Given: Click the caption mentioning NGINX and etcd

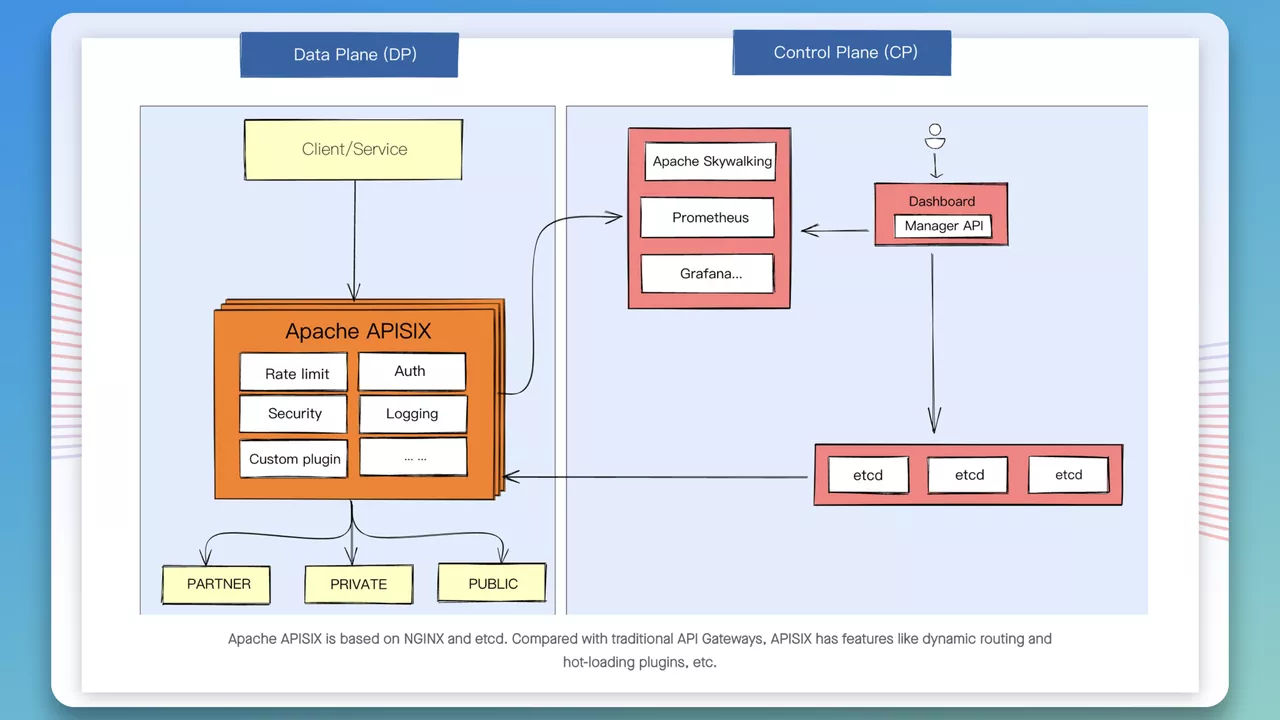Looking at the screenshot, I should (640, 638).
